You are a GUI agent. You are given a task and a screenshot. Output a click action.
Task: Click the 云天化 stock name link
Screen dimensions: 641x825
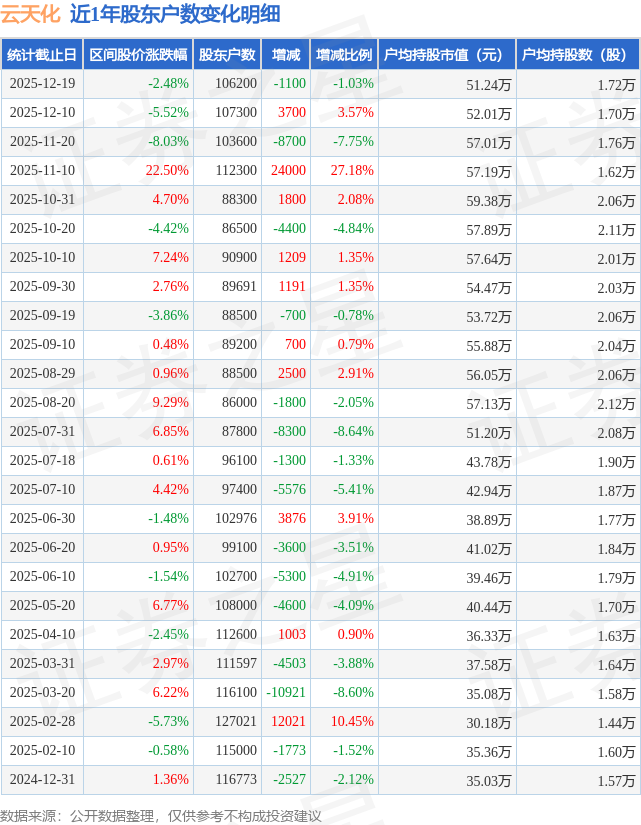pos(30,14)
